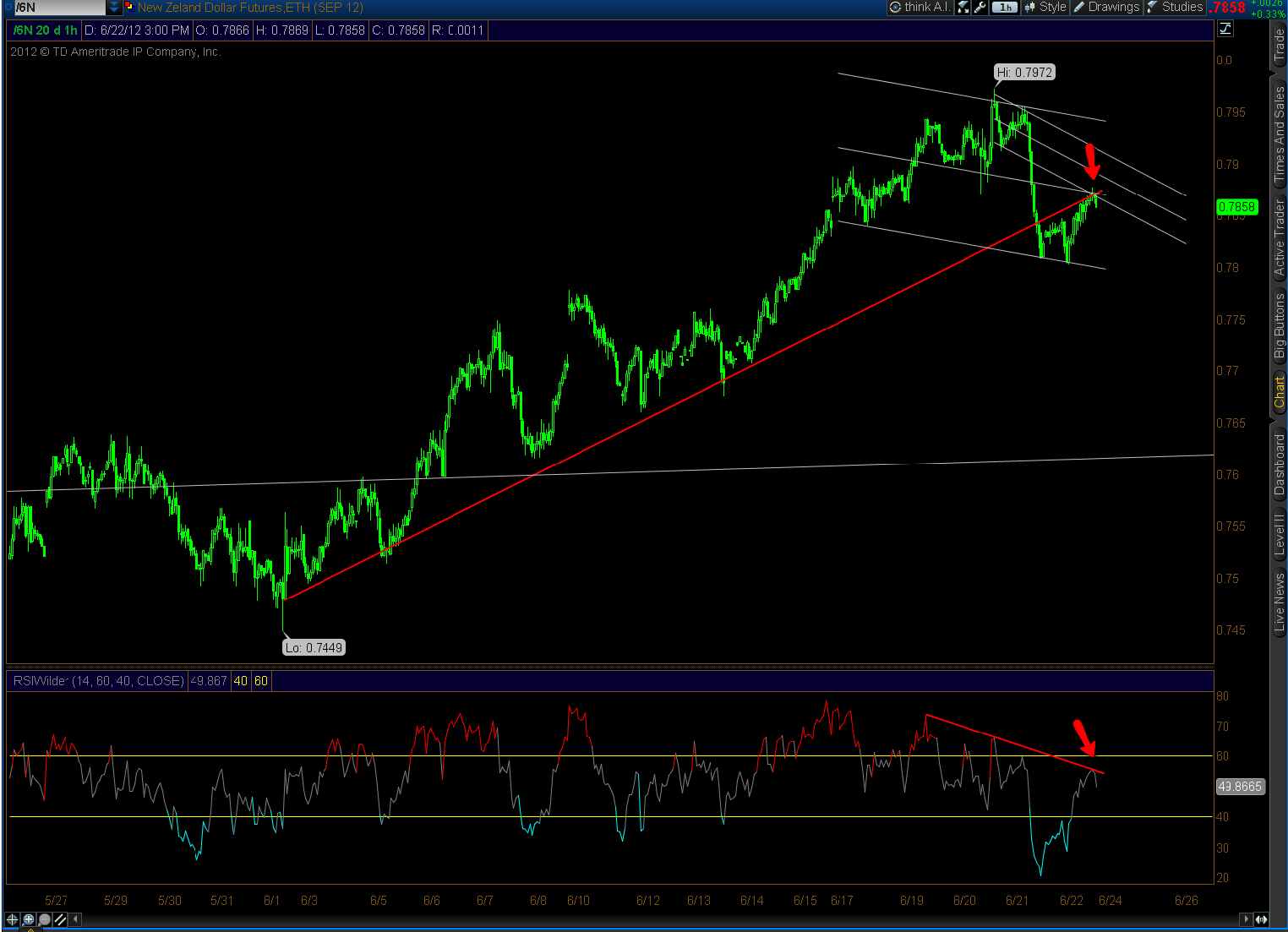Click the RSIWilder study label

(x=98, y=681)
